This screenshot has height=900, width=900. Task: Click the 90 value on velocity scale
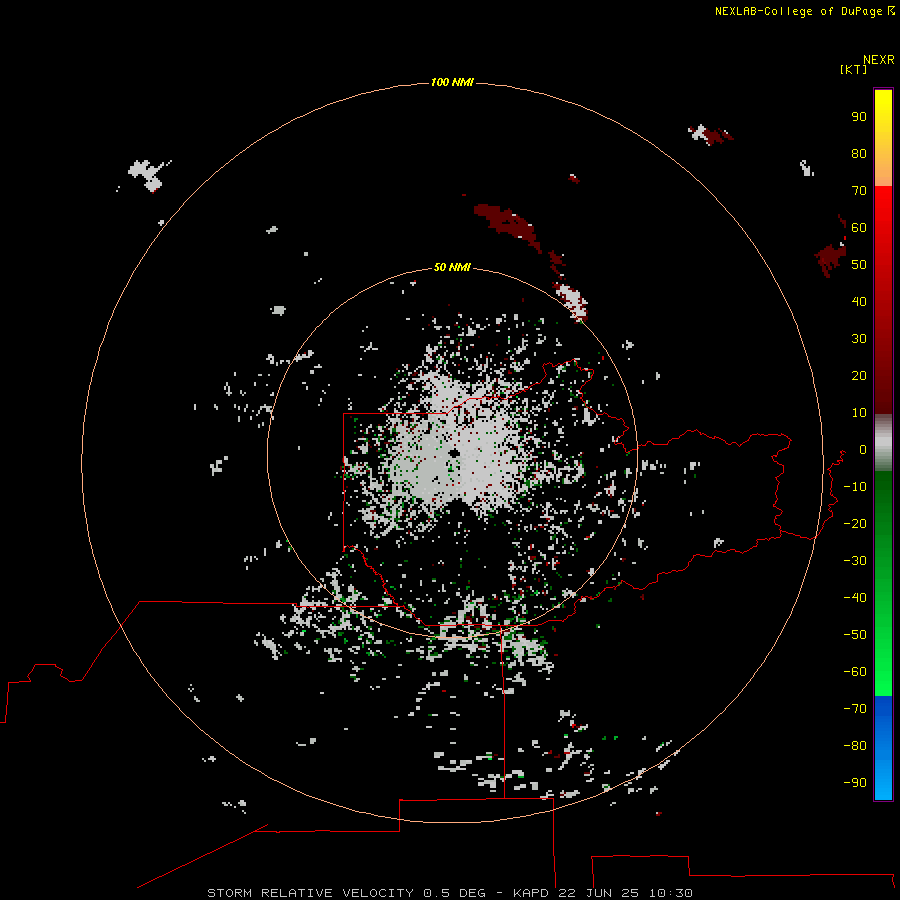pyautogui.click(x=859, y=117)
